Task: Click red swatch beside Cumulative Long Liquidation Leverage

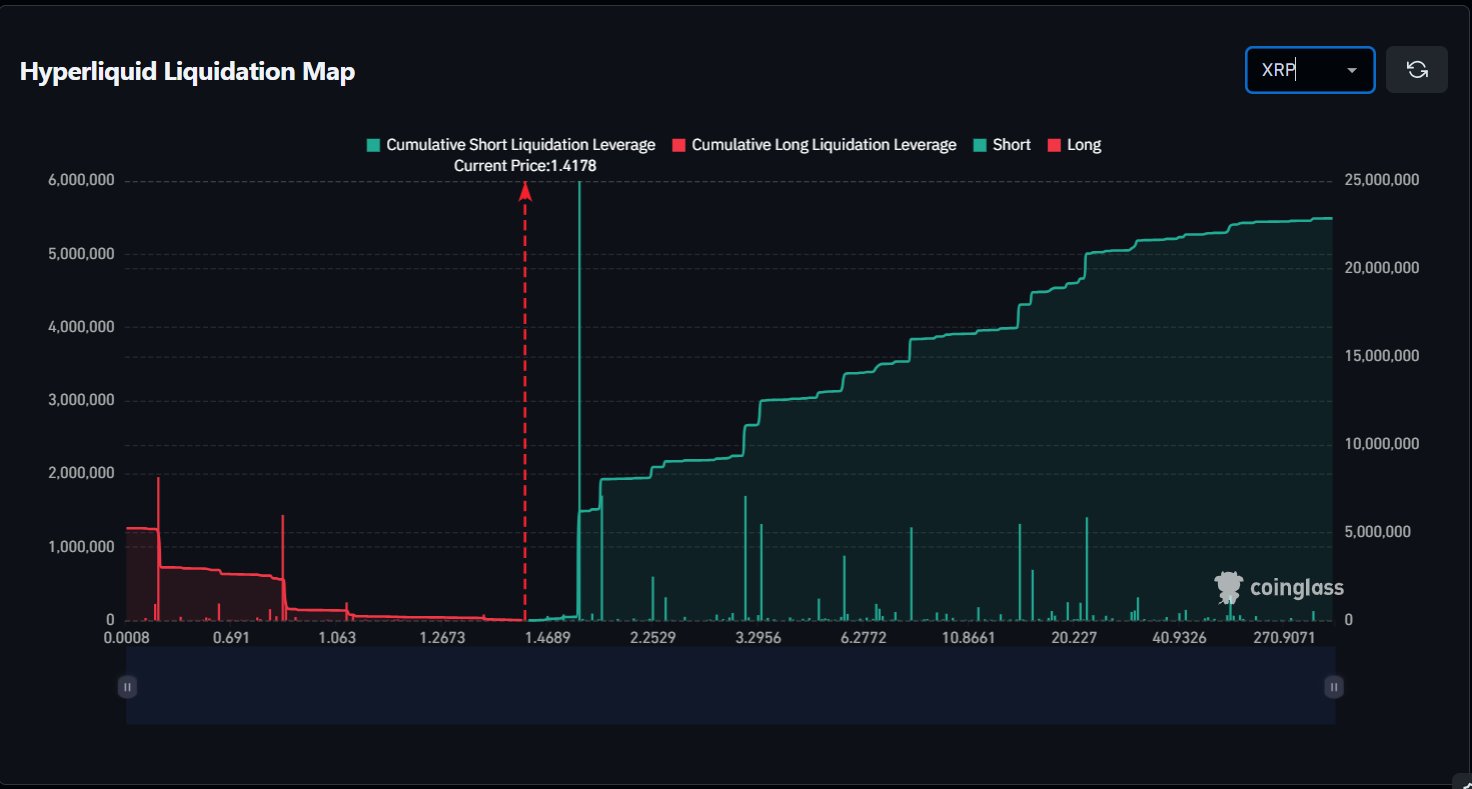Action: [x=679, y=145]
